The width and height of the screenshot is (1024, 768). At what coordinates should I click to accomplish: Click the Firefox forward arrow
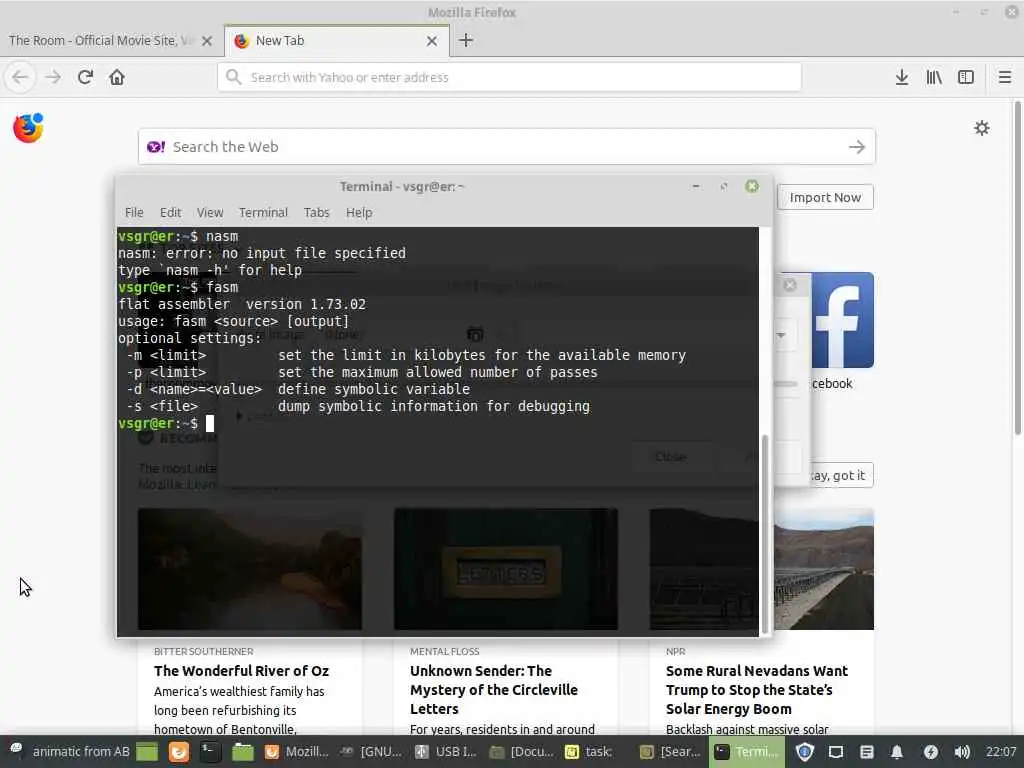coord(53,77)
